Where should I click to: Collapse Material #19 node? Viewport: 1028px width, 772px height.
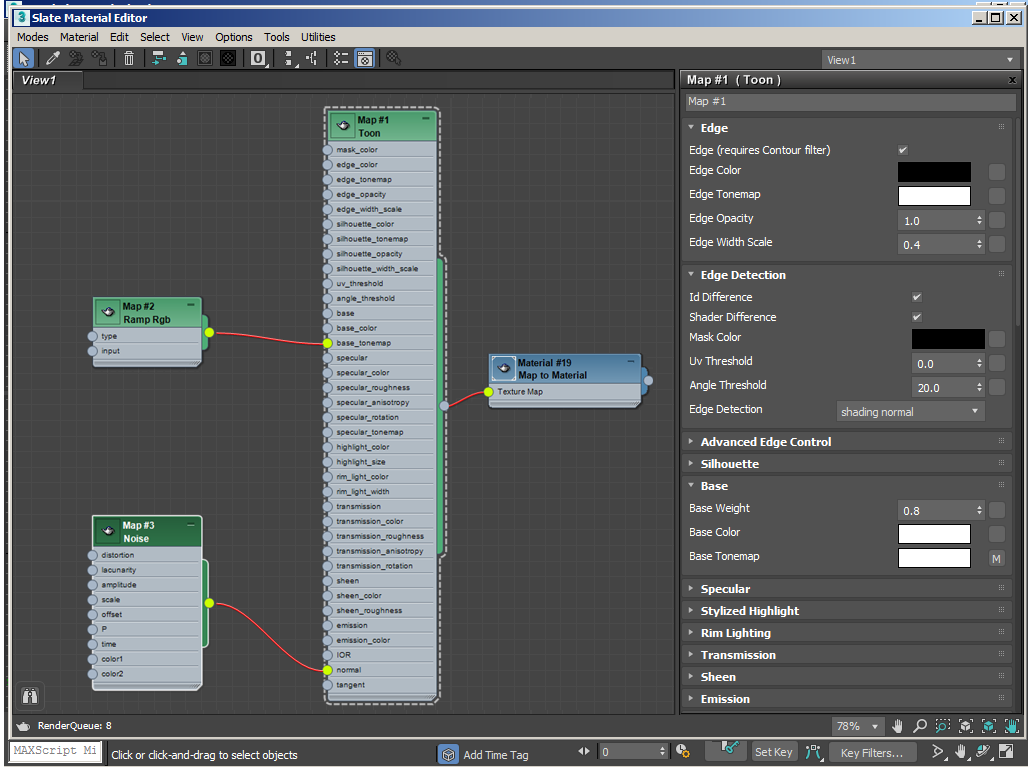coord(631,361)
